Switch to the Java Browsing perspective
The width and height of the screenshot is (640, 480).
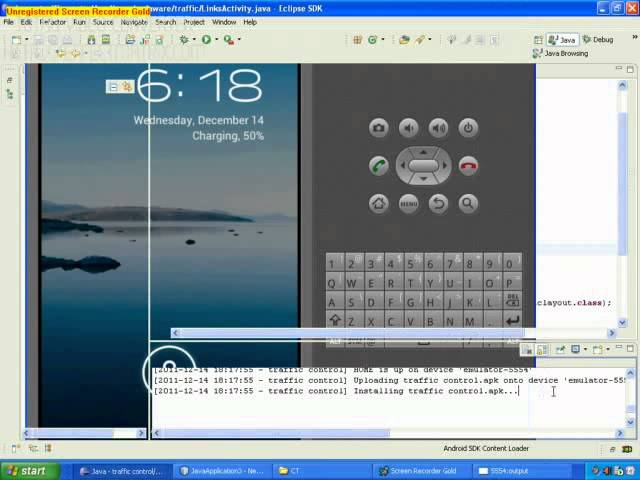pyautogui.click(x=560, y=53)
